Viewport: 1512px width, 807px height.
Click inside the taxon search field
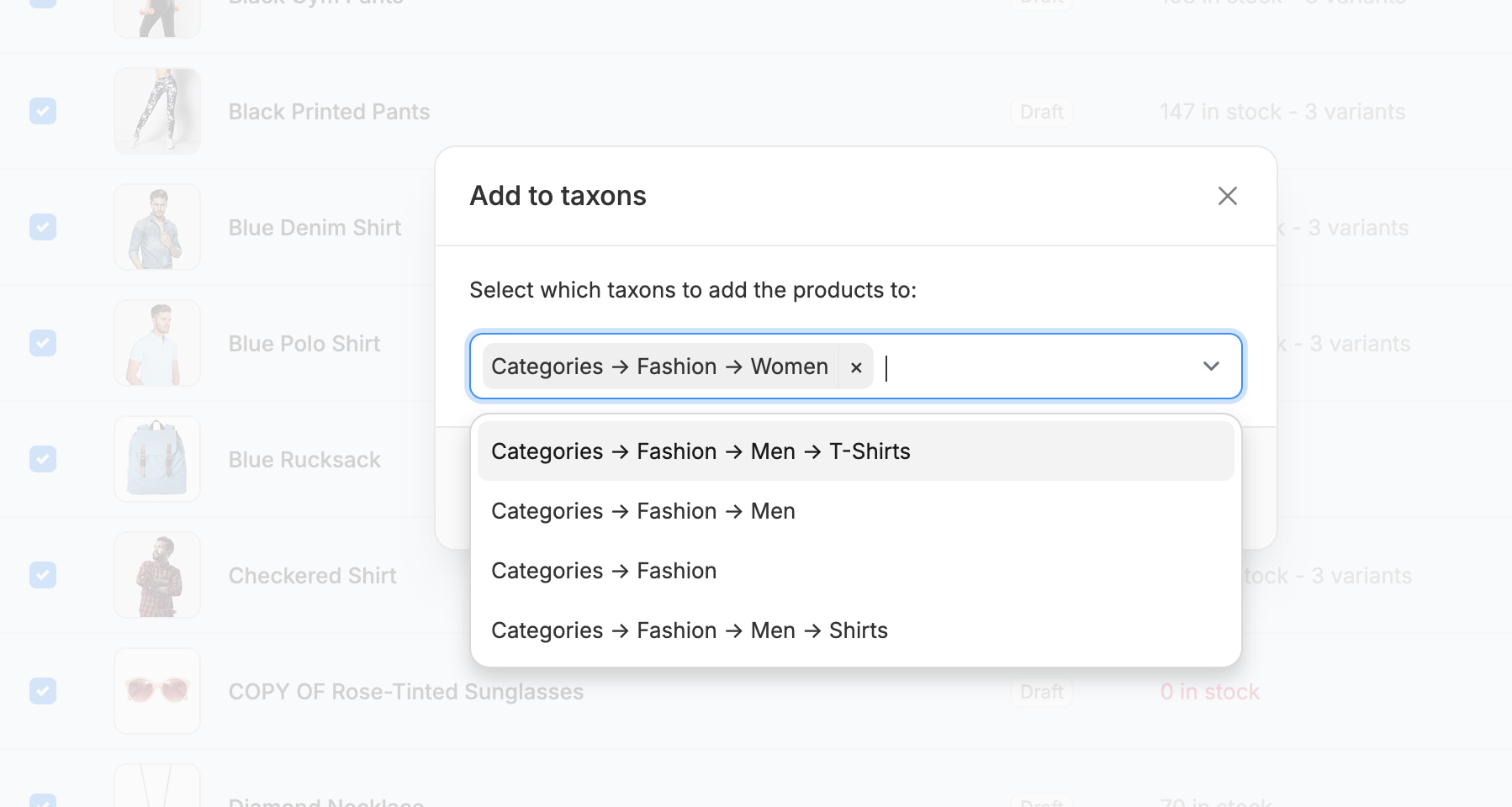coord(1034,367)
